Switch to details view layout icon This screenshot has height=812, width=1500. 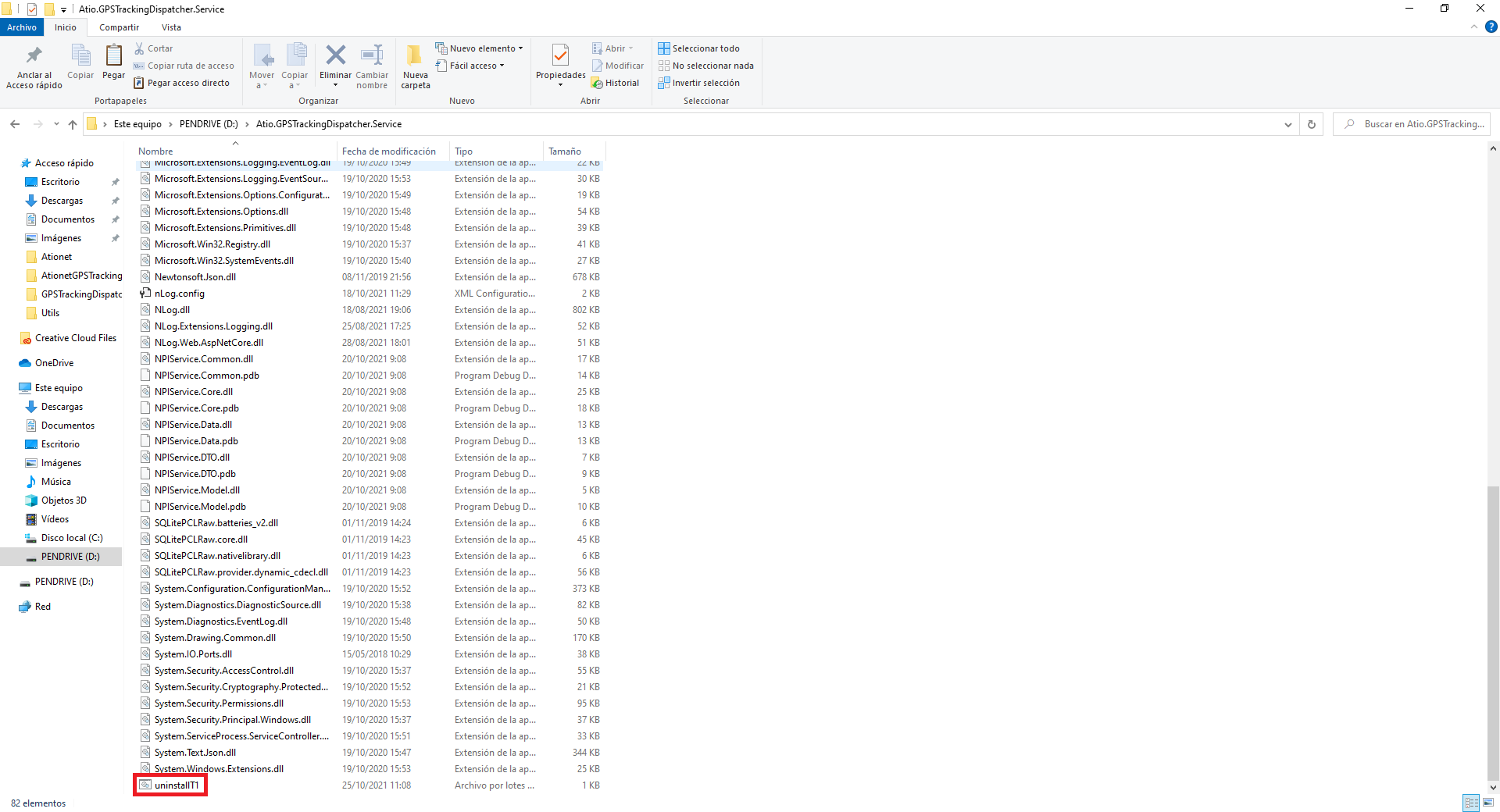pos(1471,803)
